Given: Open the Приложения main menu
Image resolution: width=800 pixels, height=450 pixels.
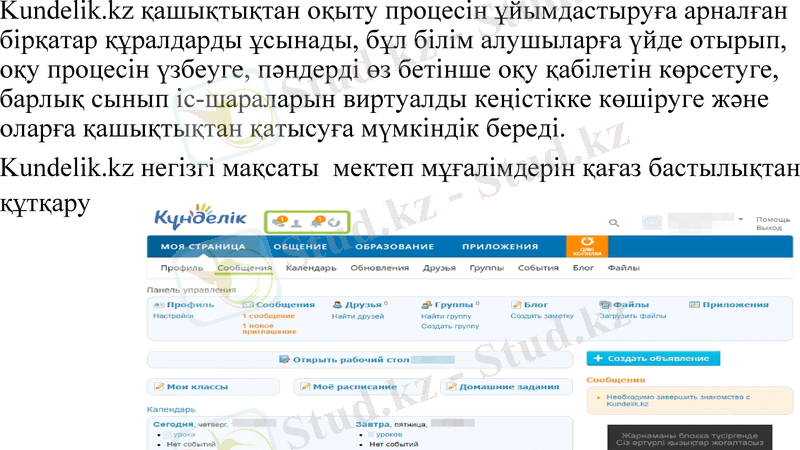Looking at the screenshot, I should point(500,247).
